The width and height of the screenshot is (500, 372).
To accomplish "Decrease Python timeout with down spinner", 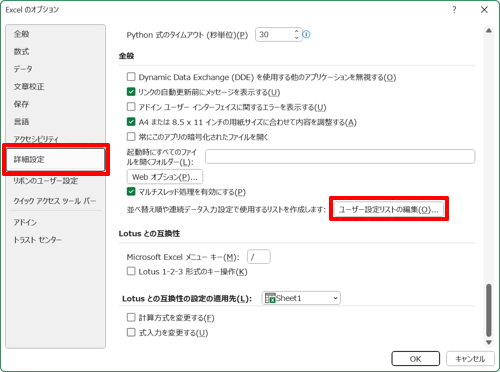I will [296, 38].
